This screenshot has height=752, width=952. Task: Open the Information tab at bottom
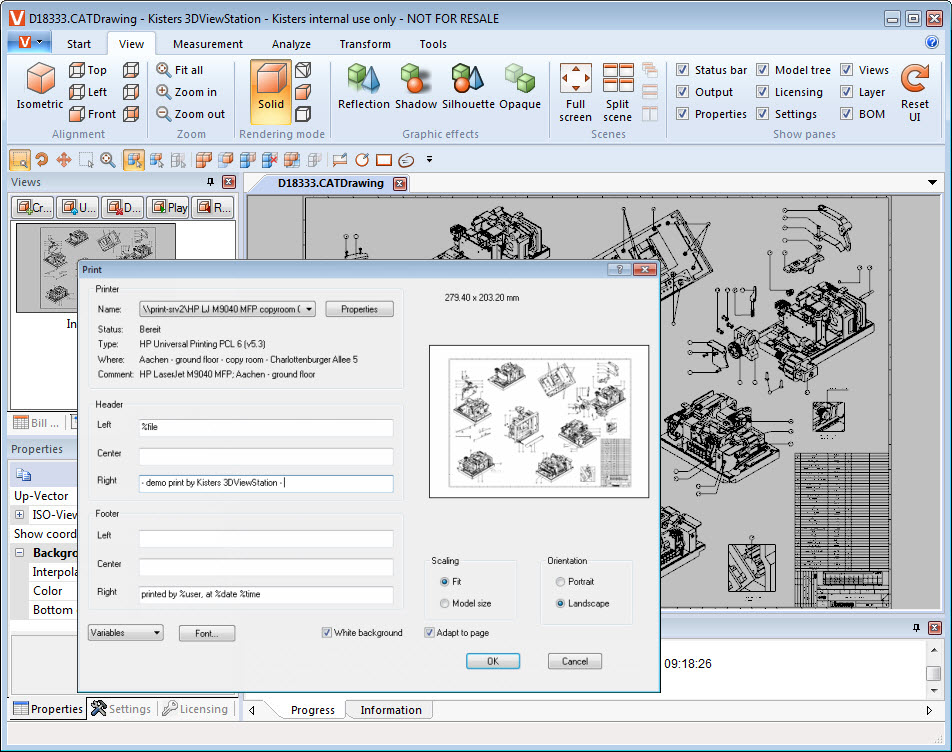(389, 709)
